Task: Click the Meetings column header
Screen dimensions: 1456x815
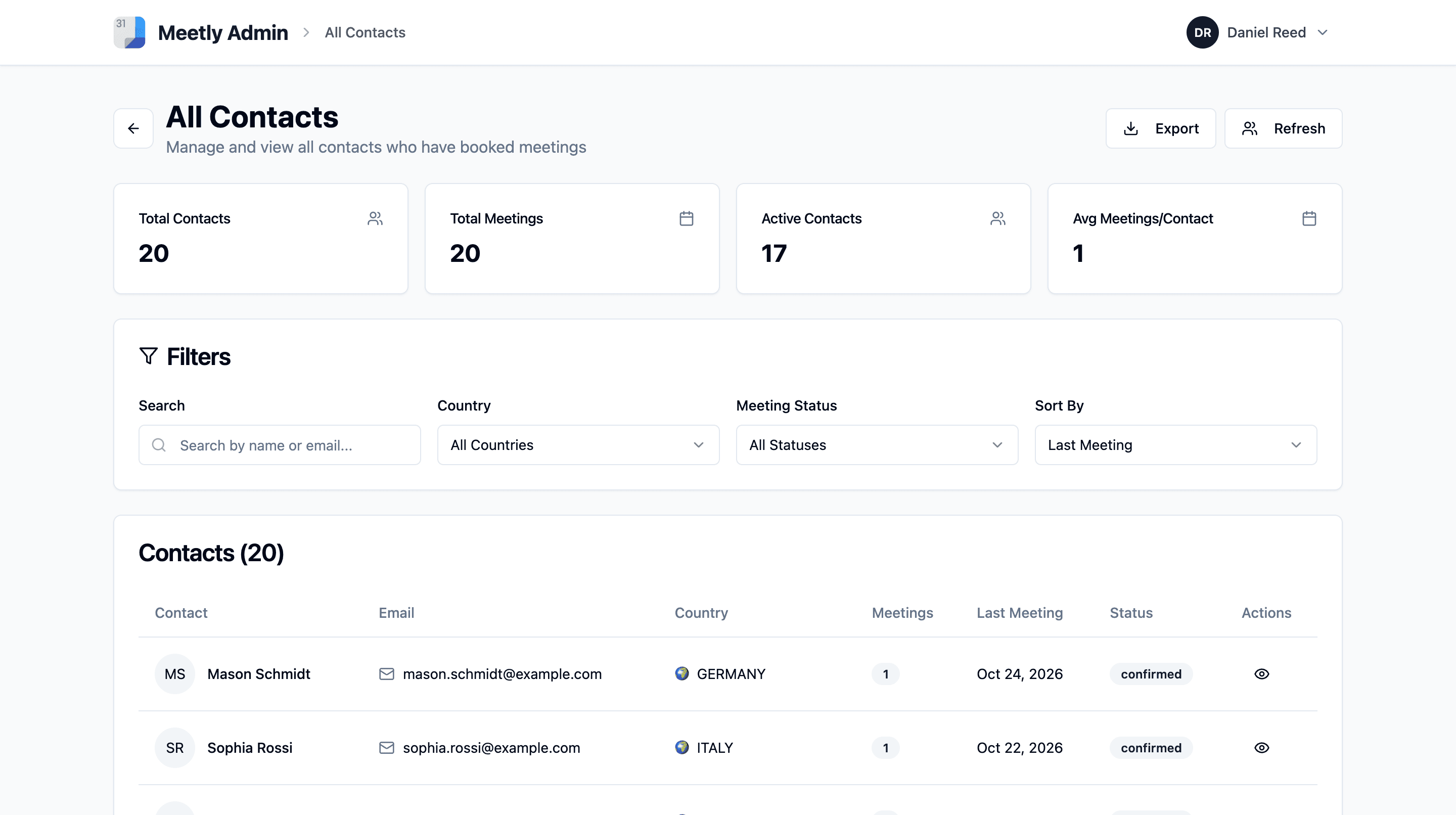Action: tap(902, 613)
